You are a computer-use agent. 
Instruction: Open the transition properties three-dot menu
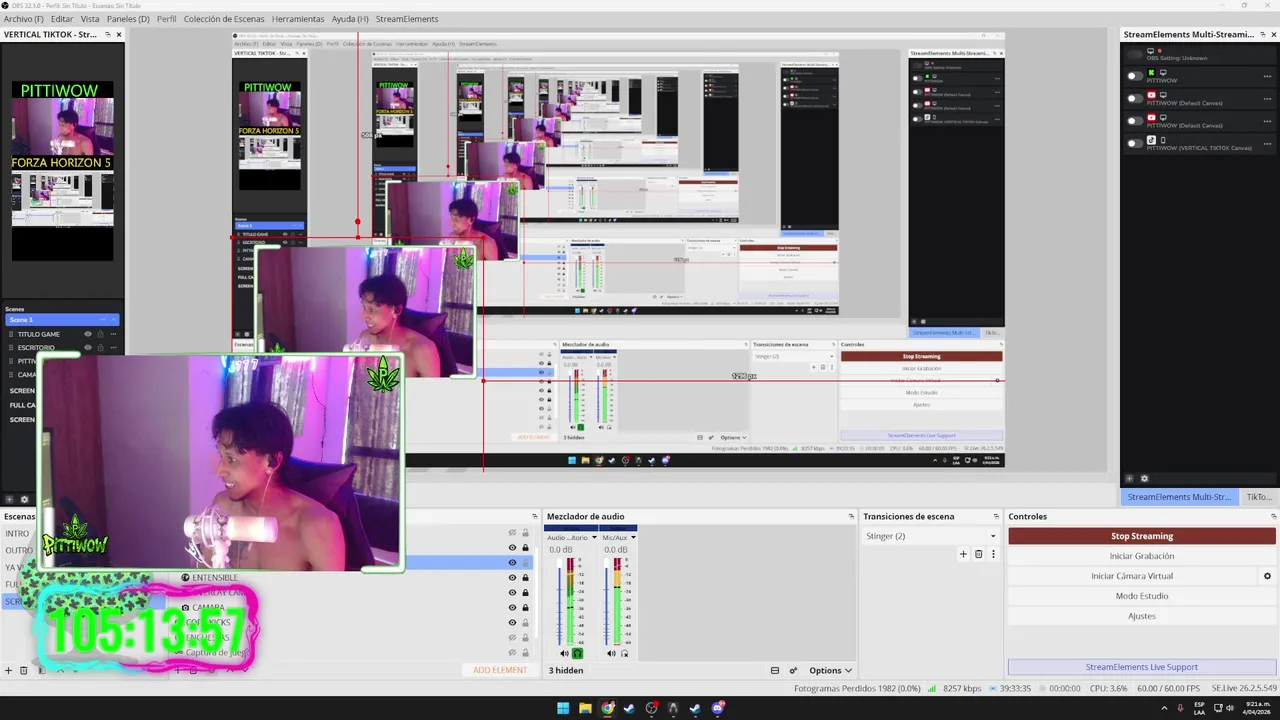point(993,554)
